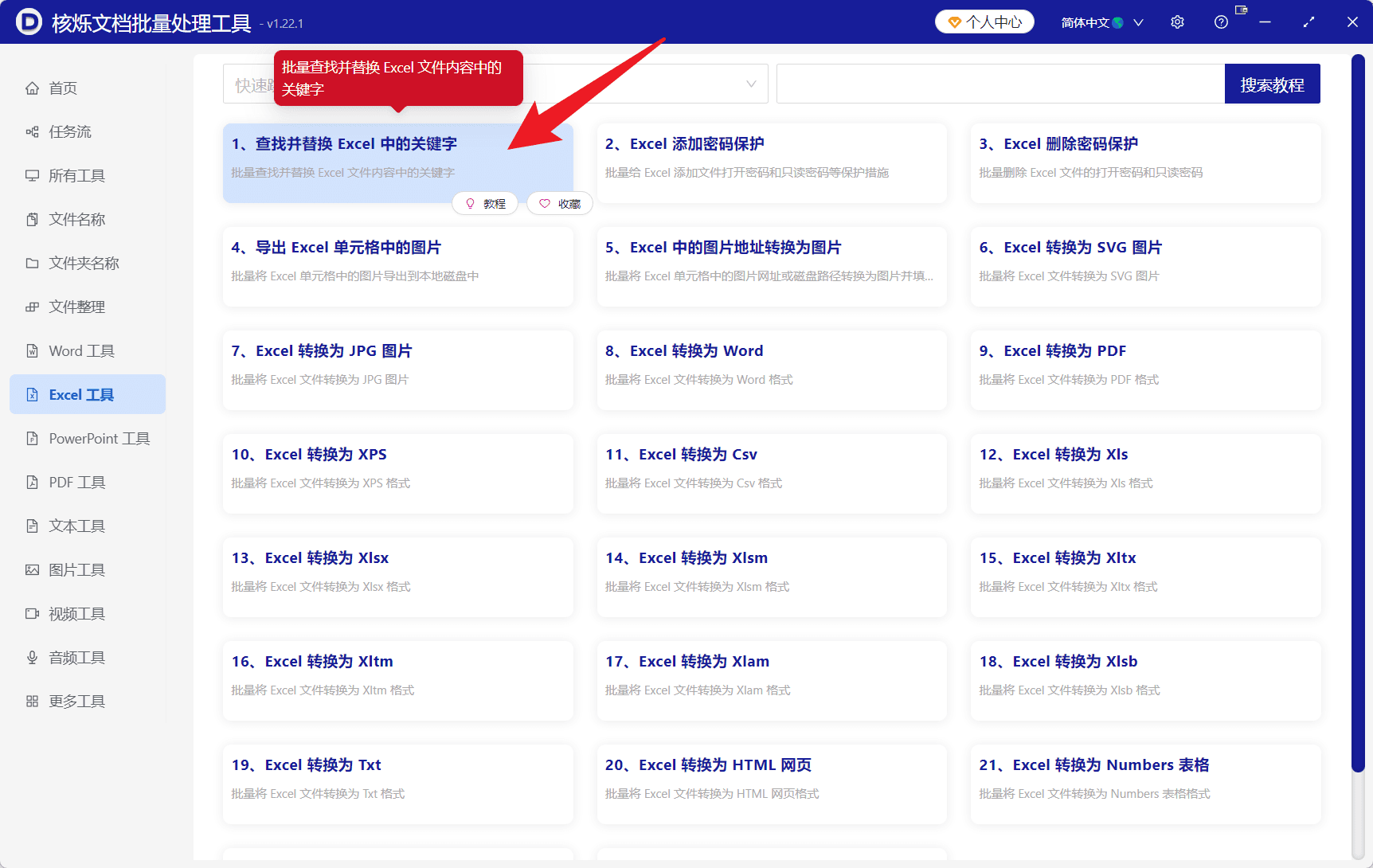Image resolution: width=1373 pixels, height=868 pixels.
Task: Open the settings gear in the title bar
Action: pos(1176,22)
